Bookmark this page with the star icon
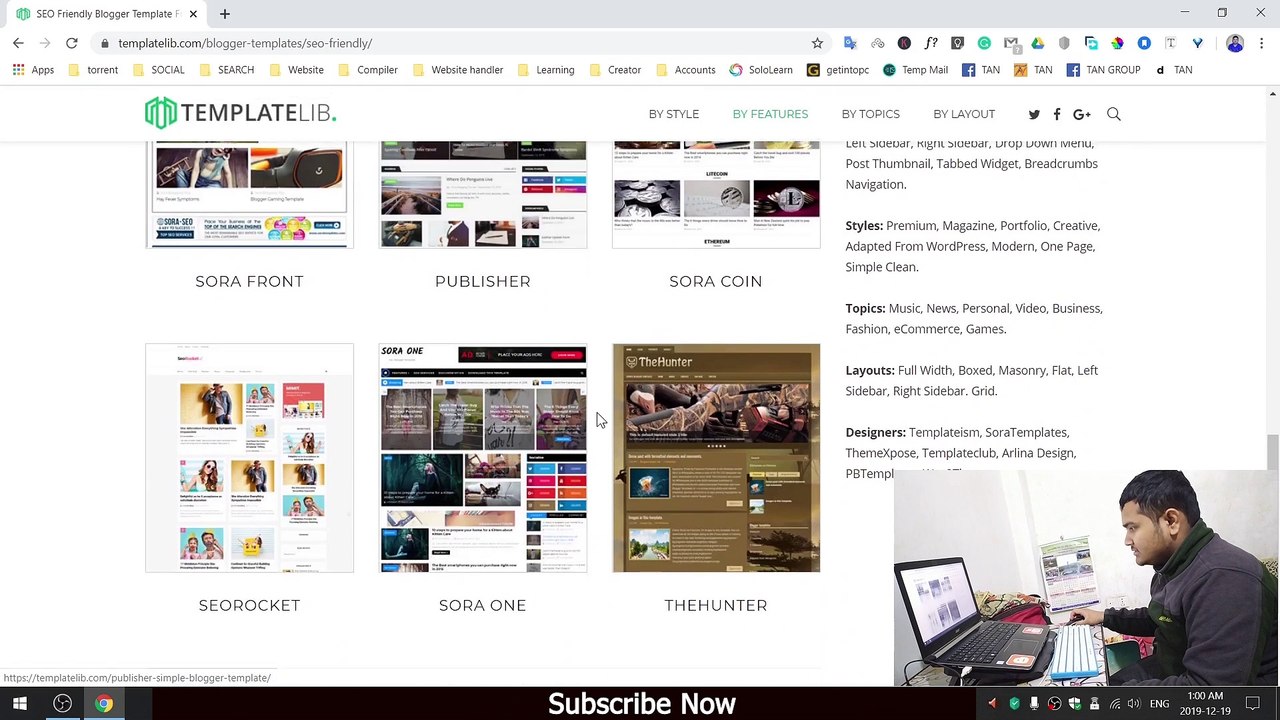The image size is (1280, 720). tap(817, 43)
